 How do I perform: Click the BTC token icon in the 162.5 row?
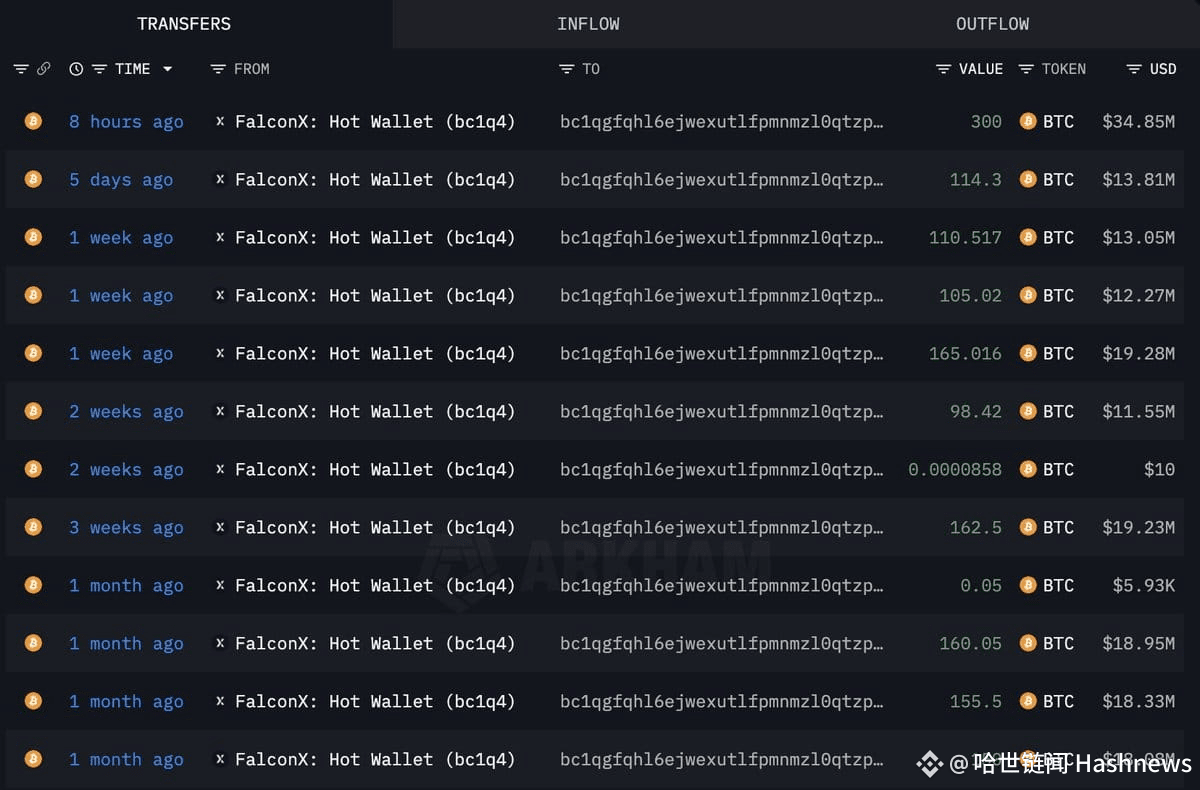click(1027, 527)
